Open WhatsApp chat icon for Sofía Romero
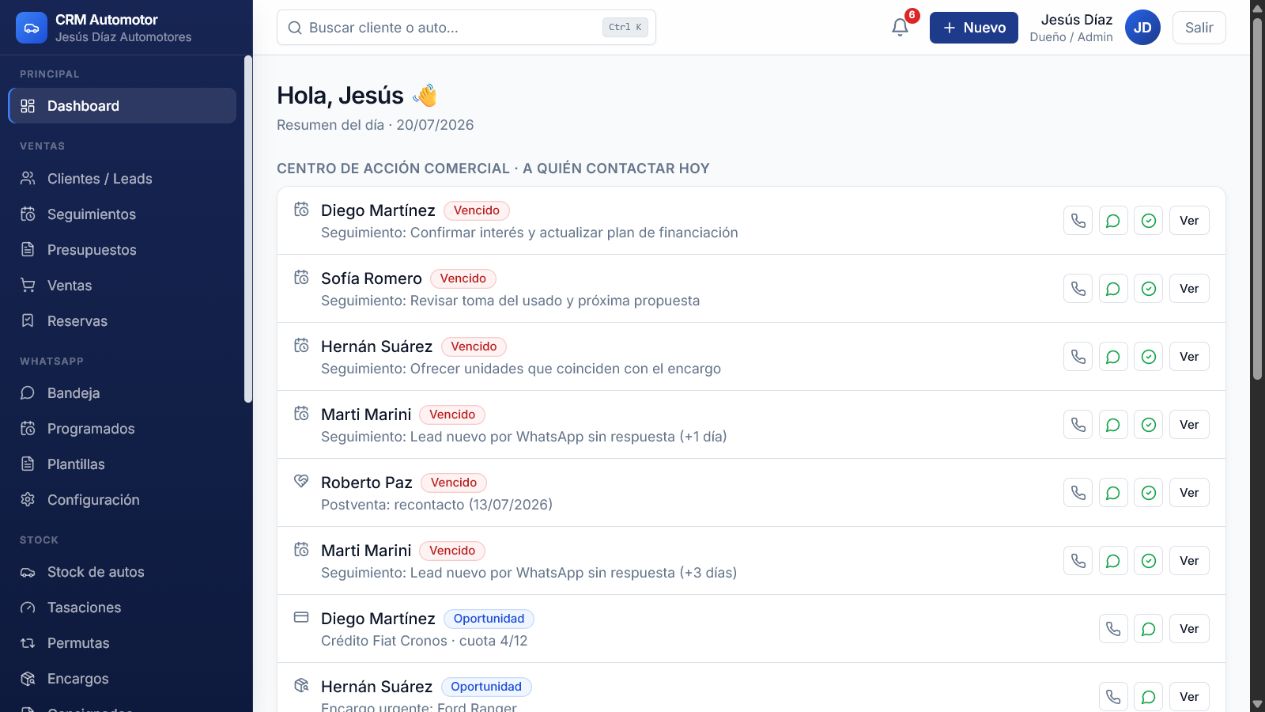 [x=1113, y=289]
